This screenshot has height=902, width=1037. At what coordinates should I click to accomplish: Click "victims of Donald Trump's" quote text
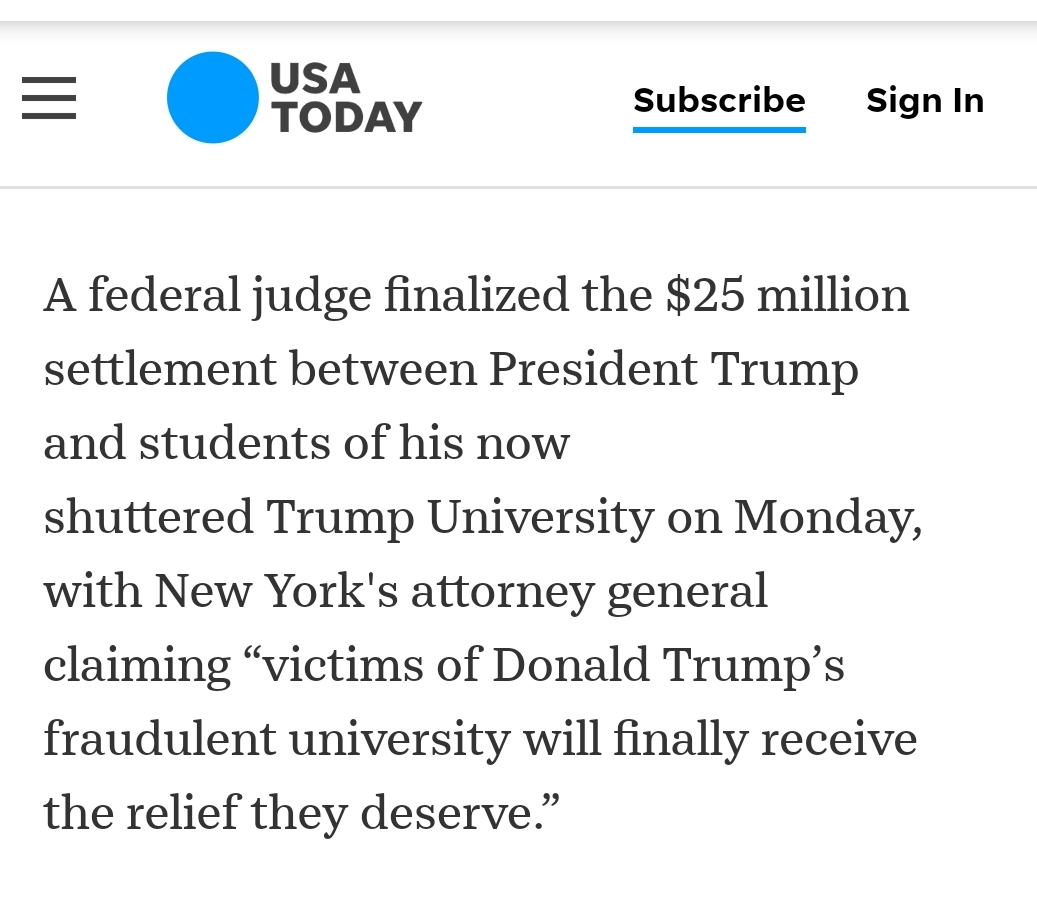[553, 665]
